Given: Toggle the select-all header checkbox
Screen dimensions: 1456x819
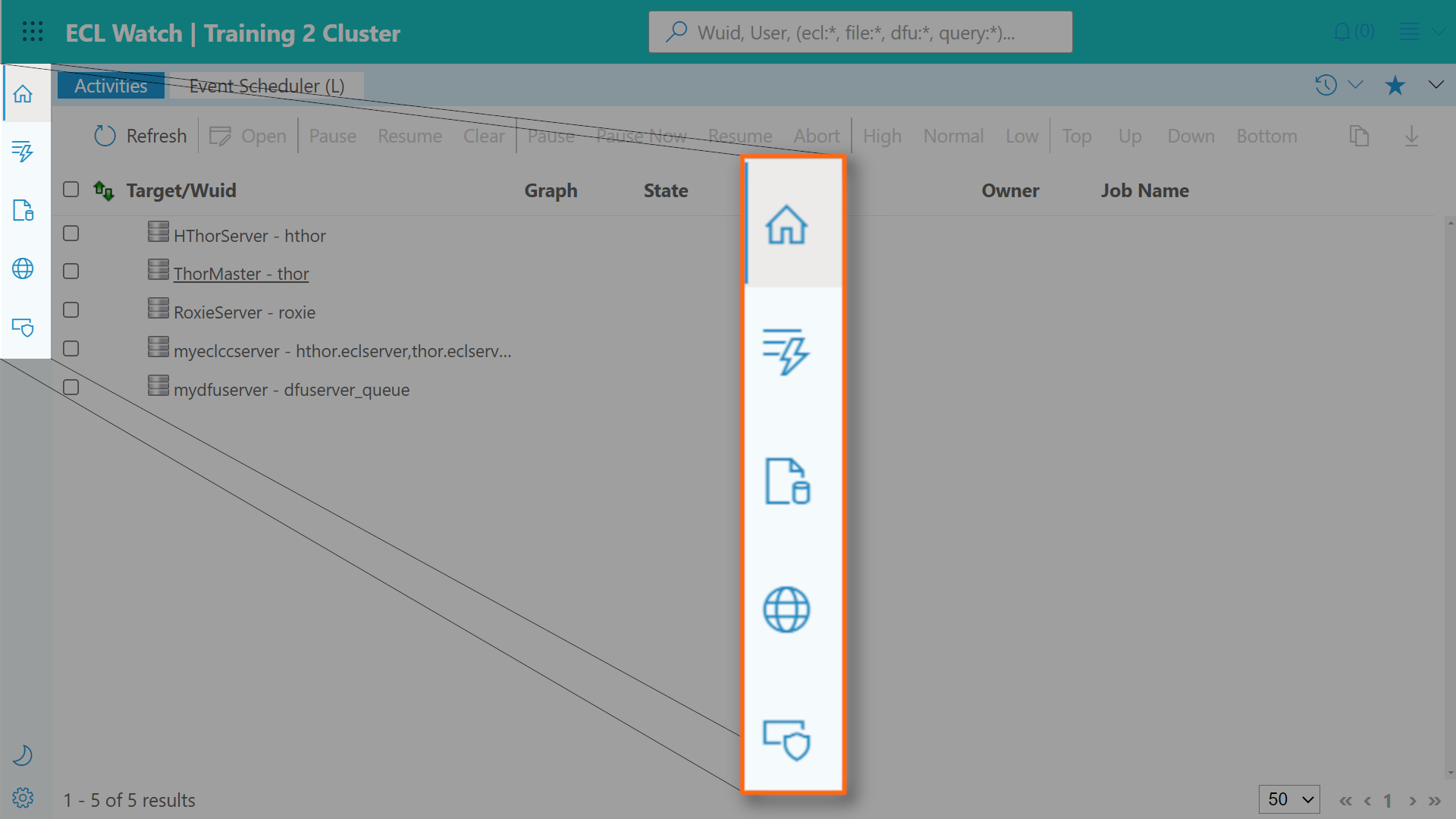Looking at the screenshot, I should pyautogui.click(x=71, y=190).
